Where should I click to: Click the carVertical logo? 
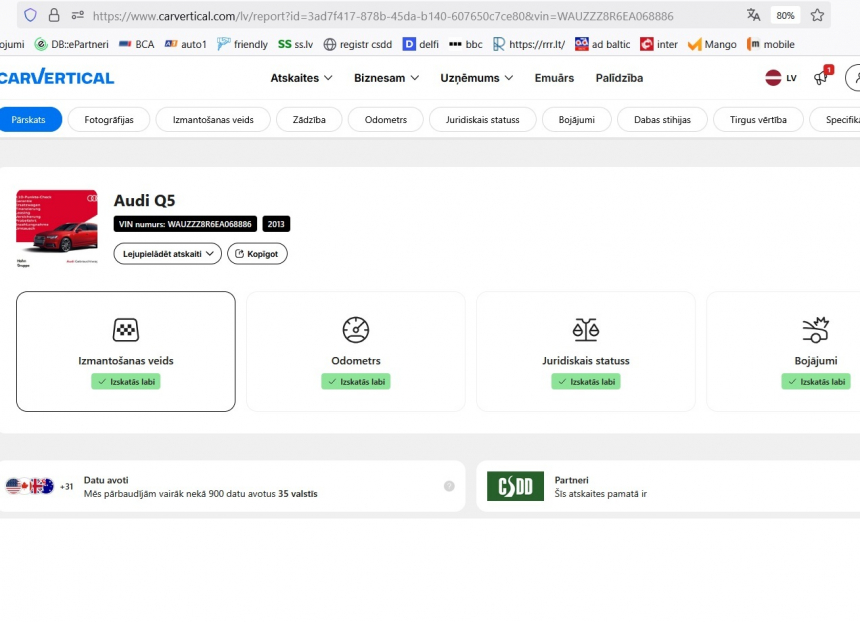tap(56, 77)
